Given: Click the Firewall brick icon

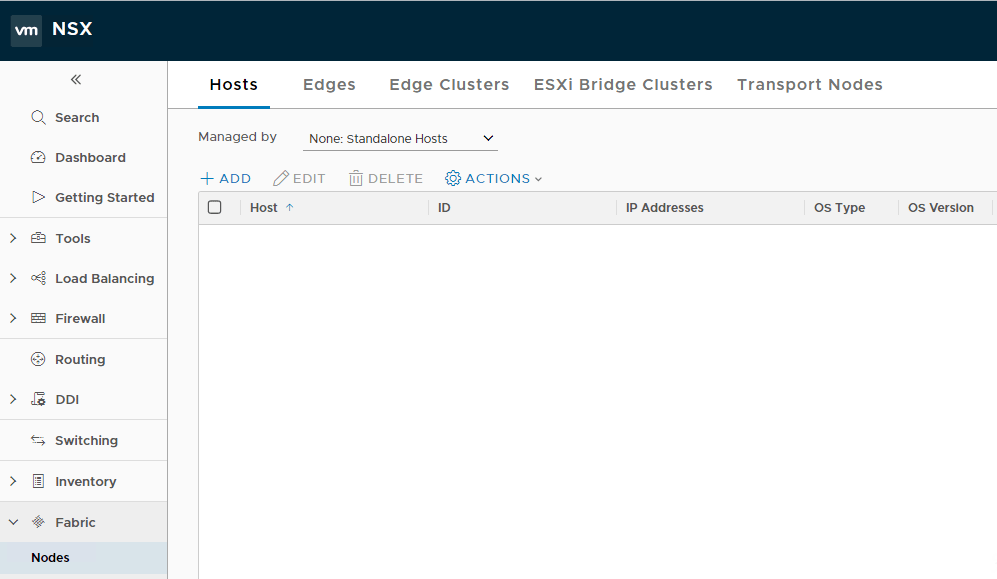Looking at the screenshot, I should (38, 318).
